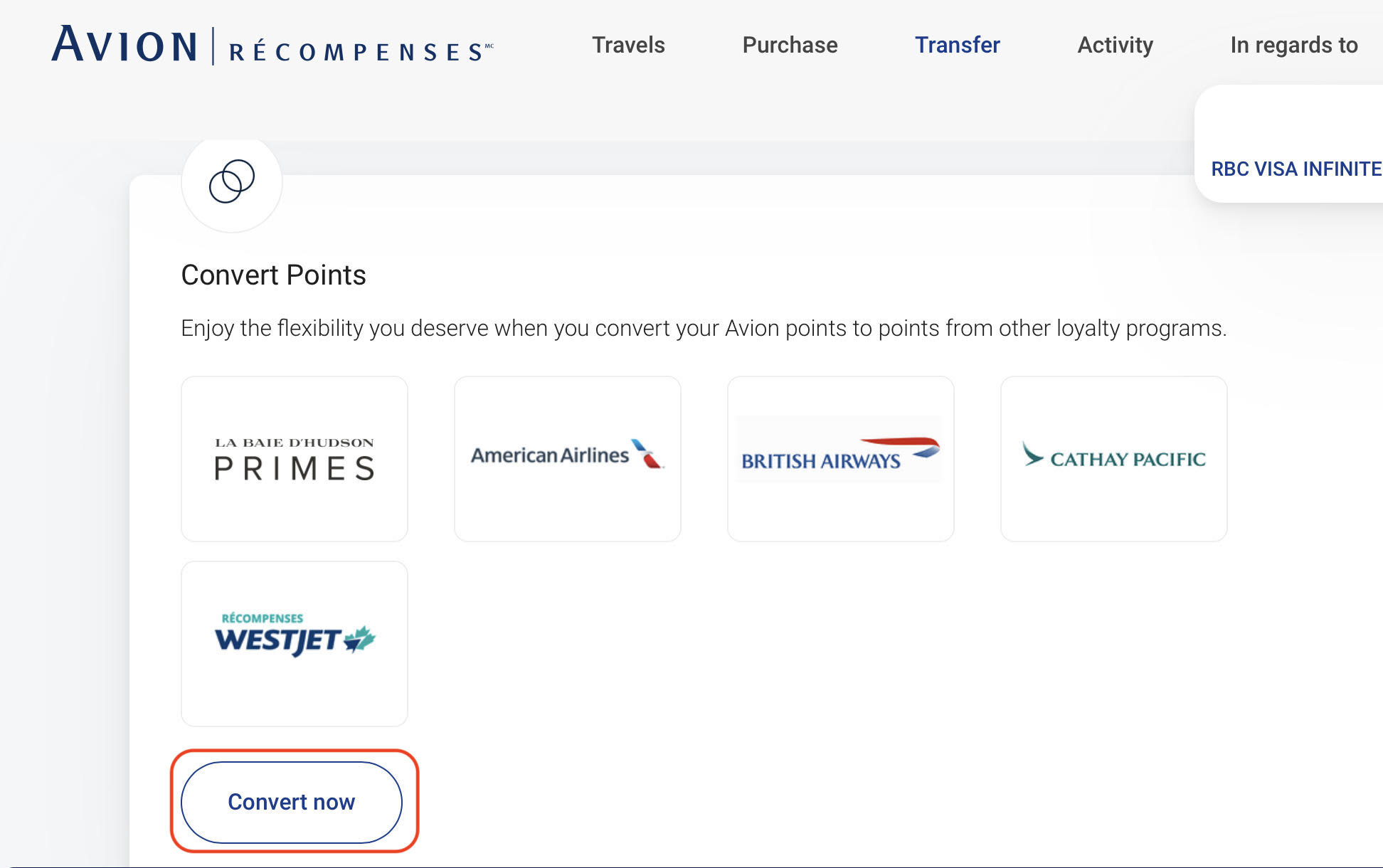
Task: Switch to the Transfer tab
Action: coord(958,44)
